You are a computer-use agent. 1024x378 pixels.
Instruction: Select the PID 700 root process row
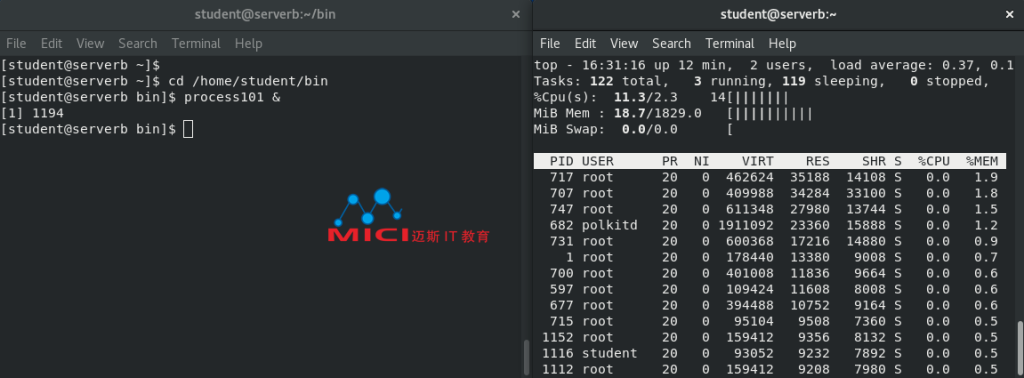[770, 273]
